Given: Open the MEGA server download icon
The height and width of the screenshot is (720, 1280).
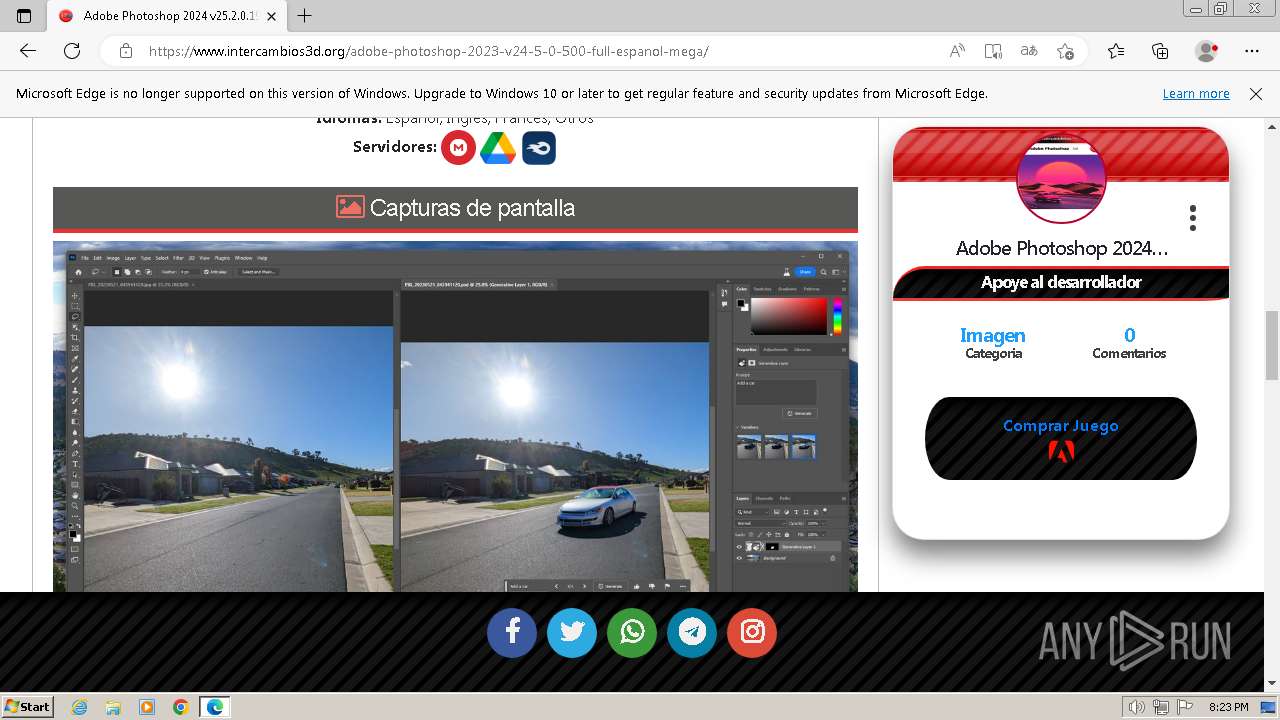Looking at the screenshot, I should [458, 148].
